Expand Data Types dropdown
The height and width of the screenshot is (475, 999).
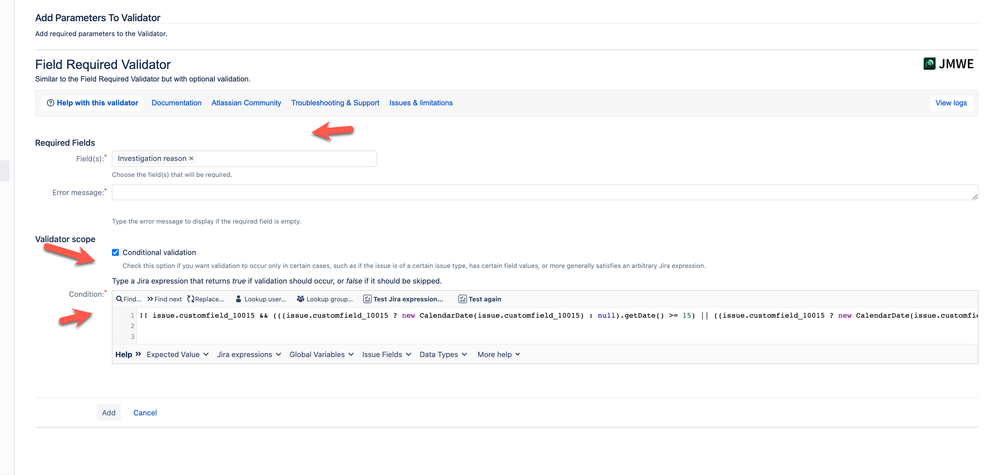(x=443, y=355)
